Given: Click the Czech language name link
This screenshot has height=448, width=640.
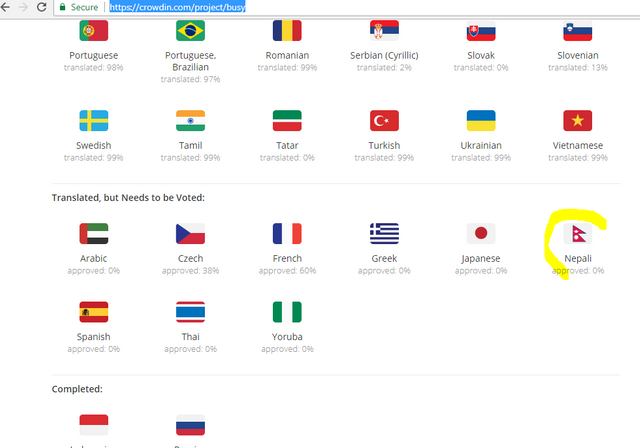Looking at the screenshot, I should [190, 259].
